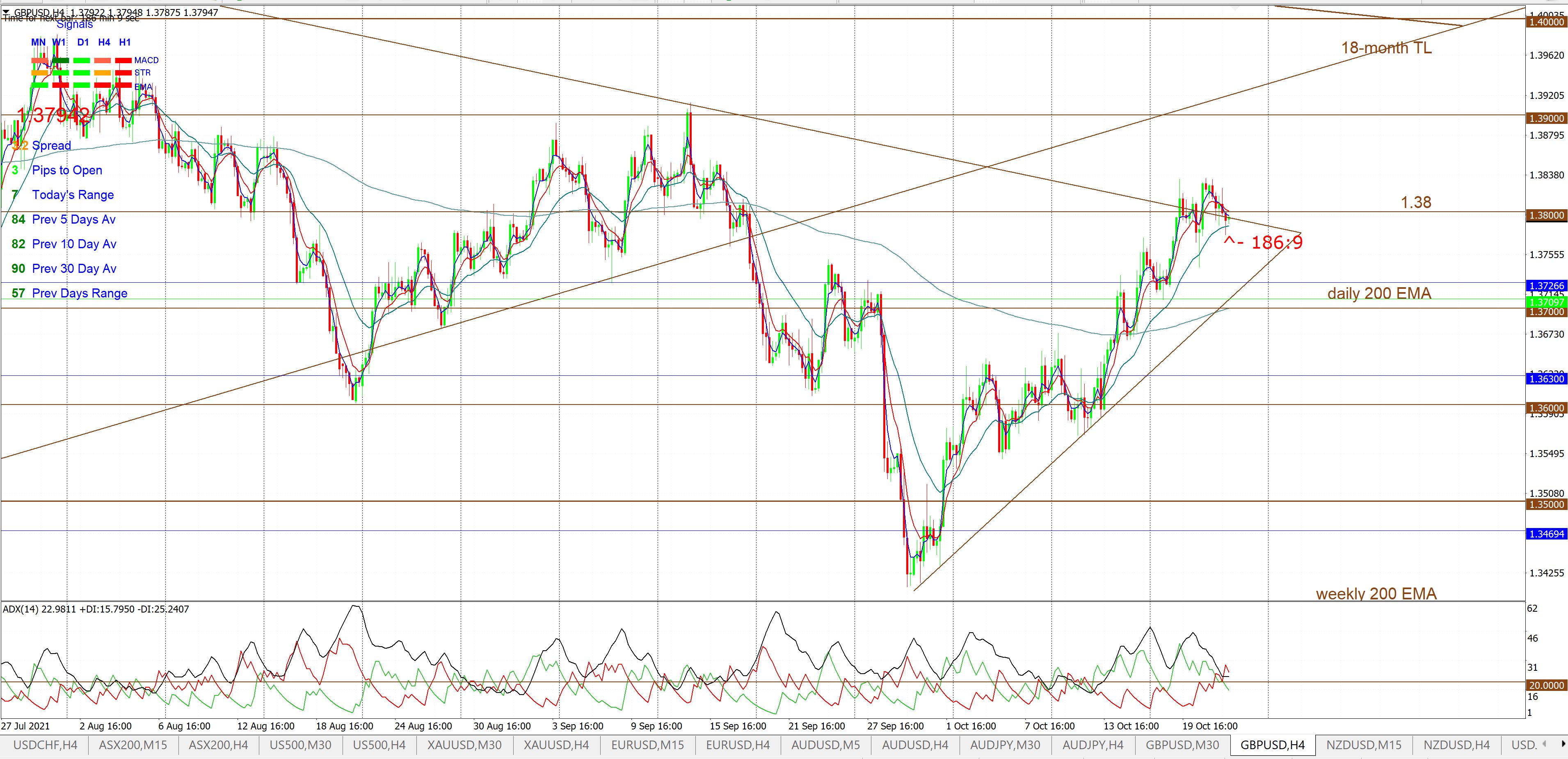This screenshot has height=759, width=1568.
Task: Click the 'Spread' info label
Action: (x=52, y=146)
